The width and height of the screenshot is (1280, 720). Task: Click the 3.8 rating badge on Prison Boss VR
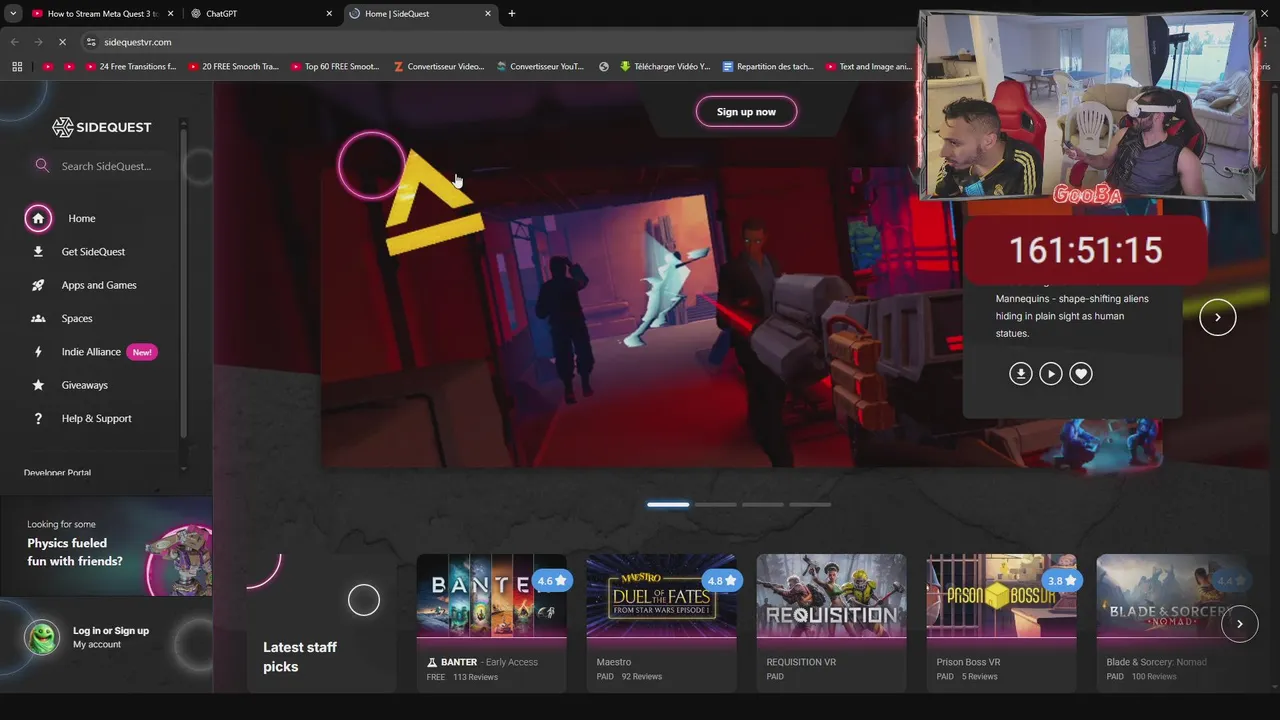point(1062,581)
